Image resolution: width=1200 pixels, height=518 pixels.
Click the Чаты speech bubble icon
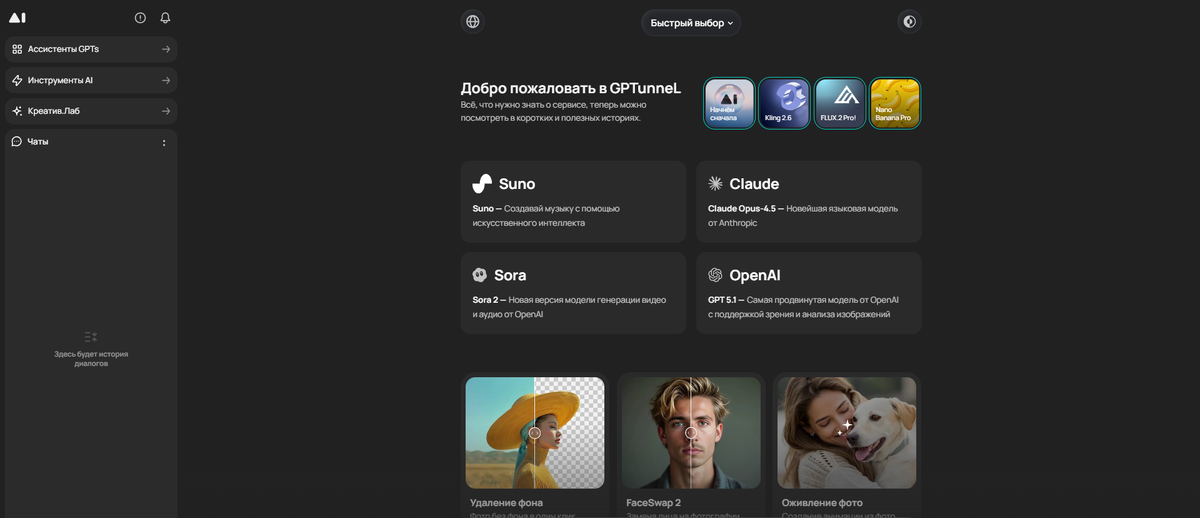click(17, 141)
